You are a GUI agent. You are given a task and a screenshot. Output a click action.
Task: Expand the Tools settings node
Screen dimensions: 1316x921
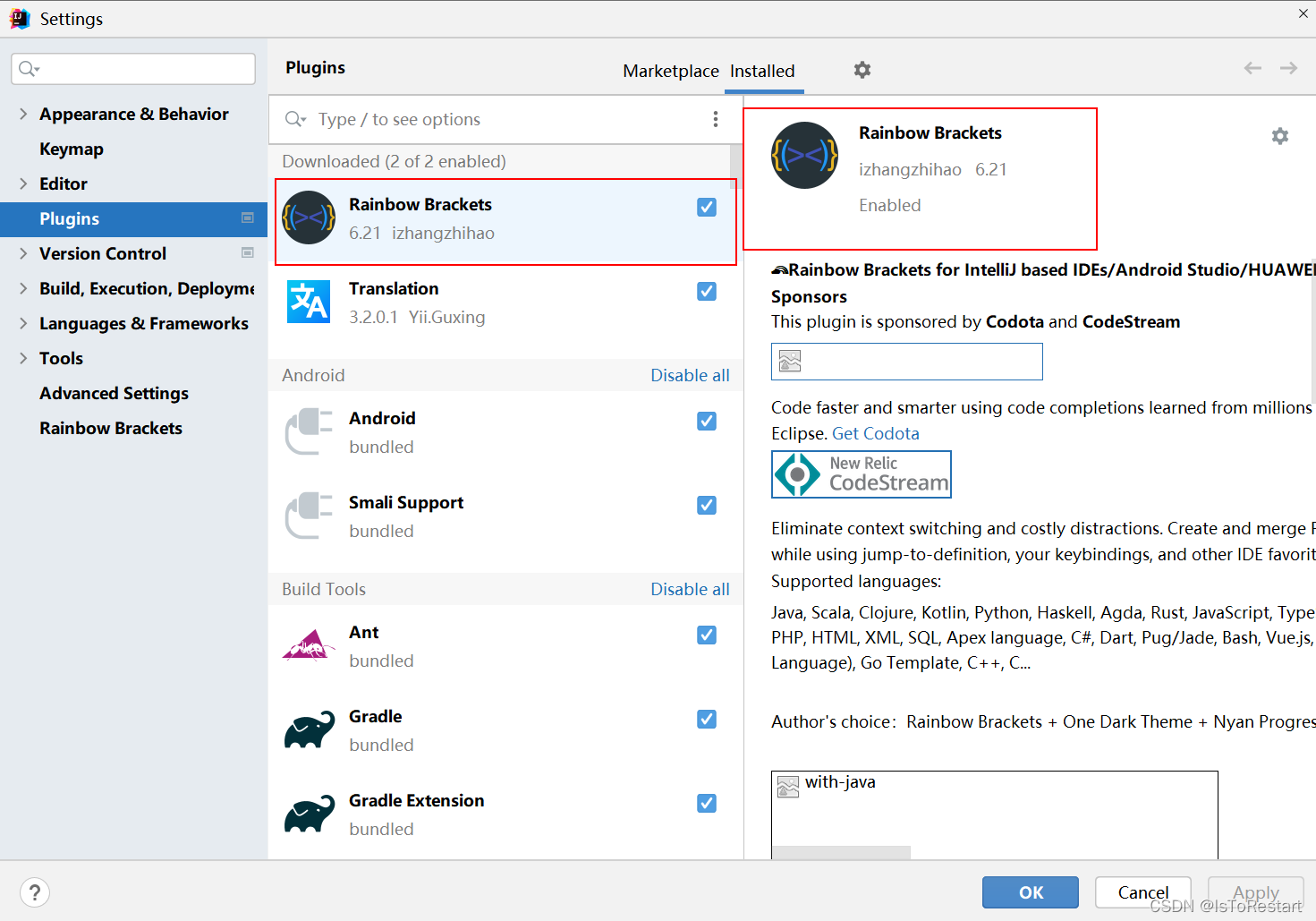pos(23,358)
